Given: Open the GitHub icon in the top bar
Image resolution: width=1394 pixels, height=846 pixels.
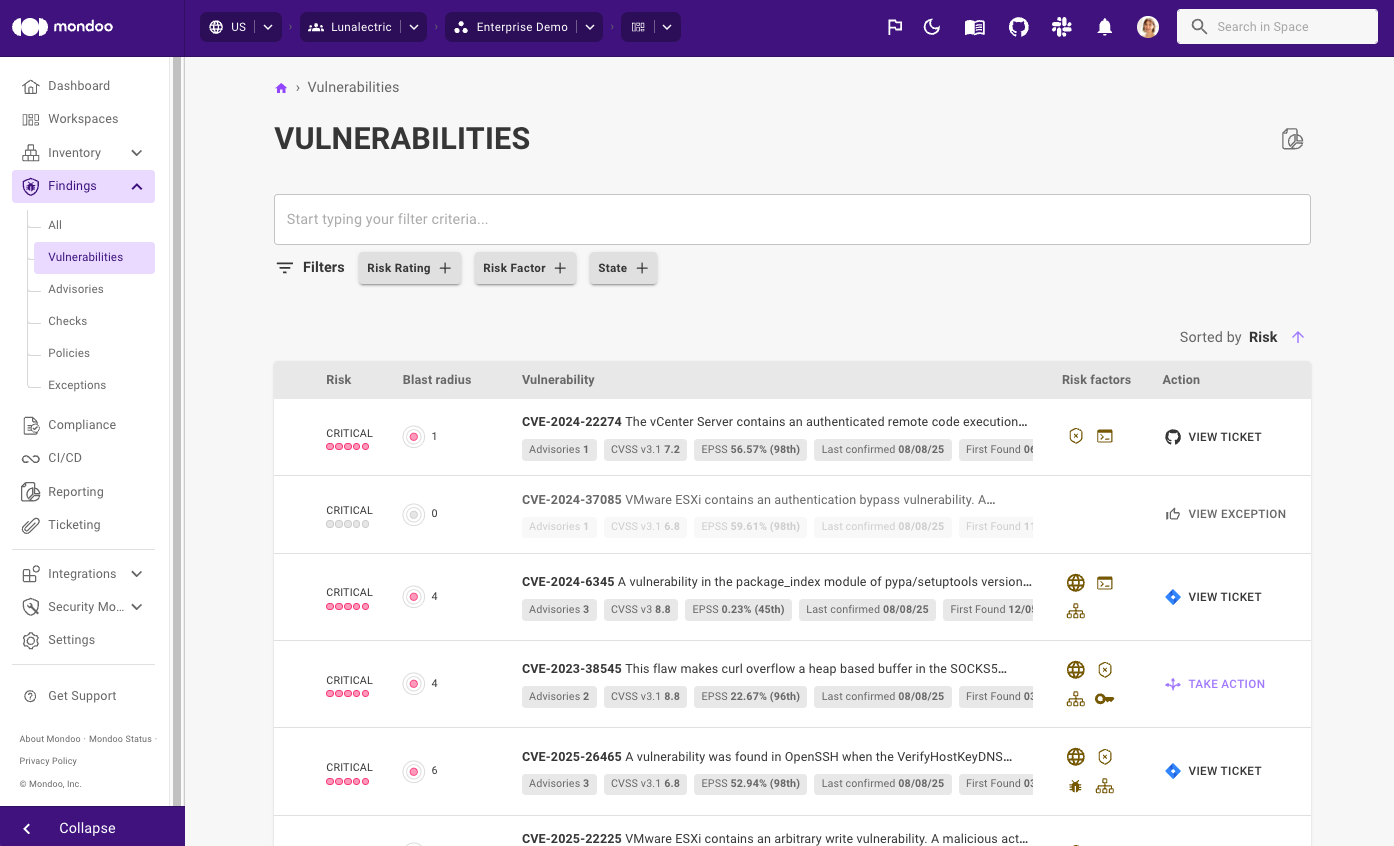Looking at the screenshot, I should (x=1018, y=27).
